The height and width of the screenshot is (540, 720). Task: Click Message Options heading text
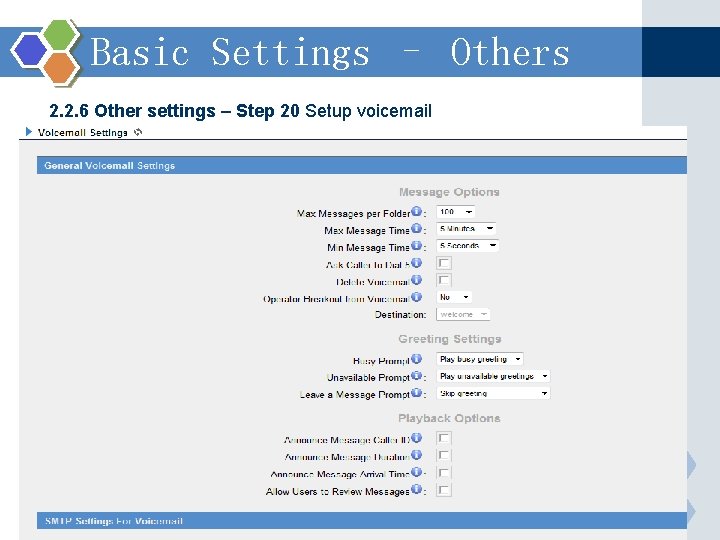(449, 192)
